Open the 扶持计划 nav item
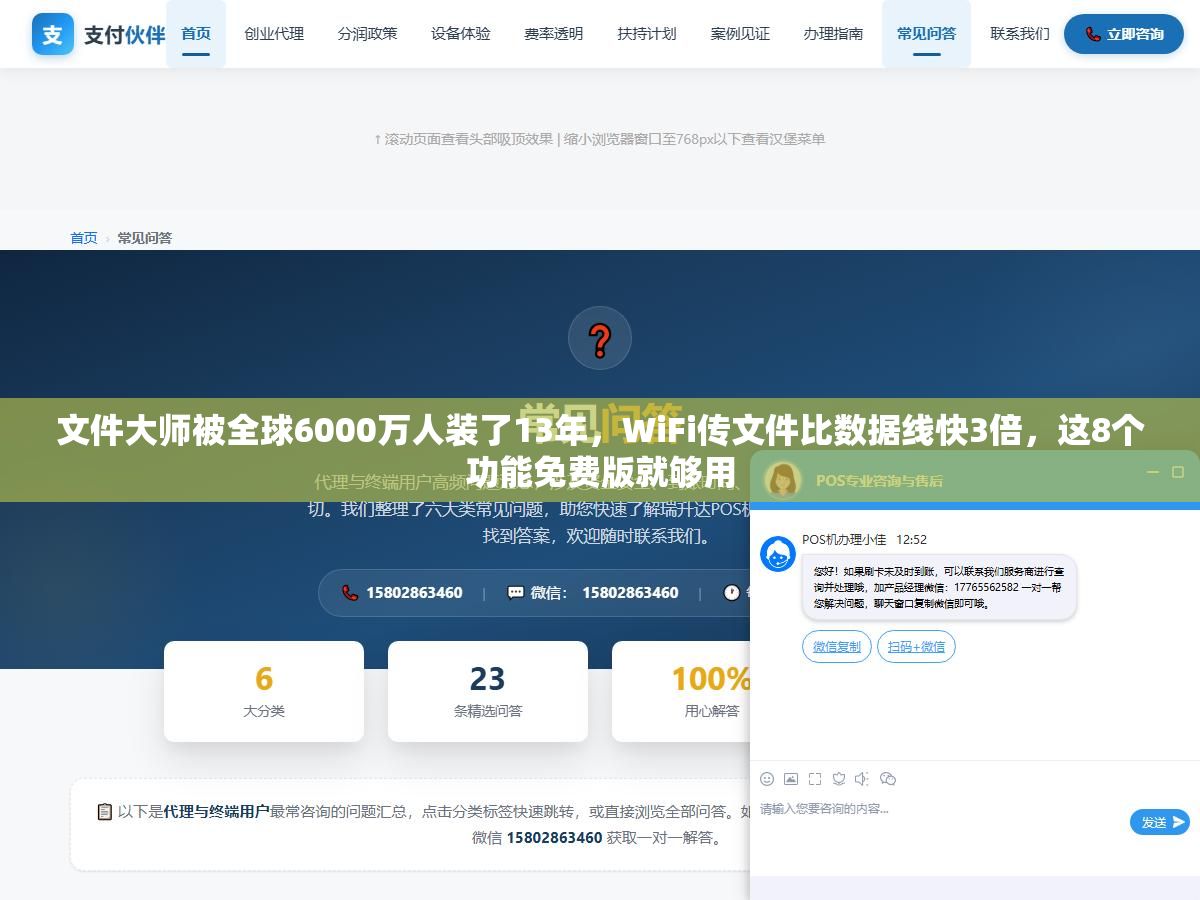The width and height of the screenshot is (1200, 900). coord(647,34)
